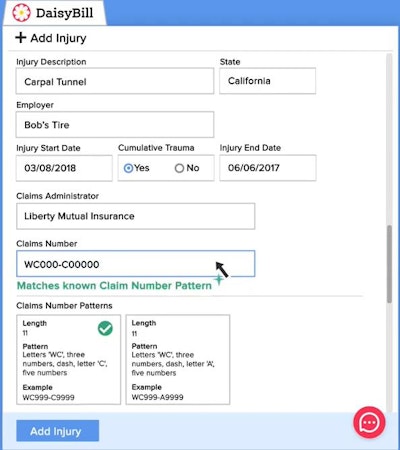Click the Claims Number input field

pos(136,264)
